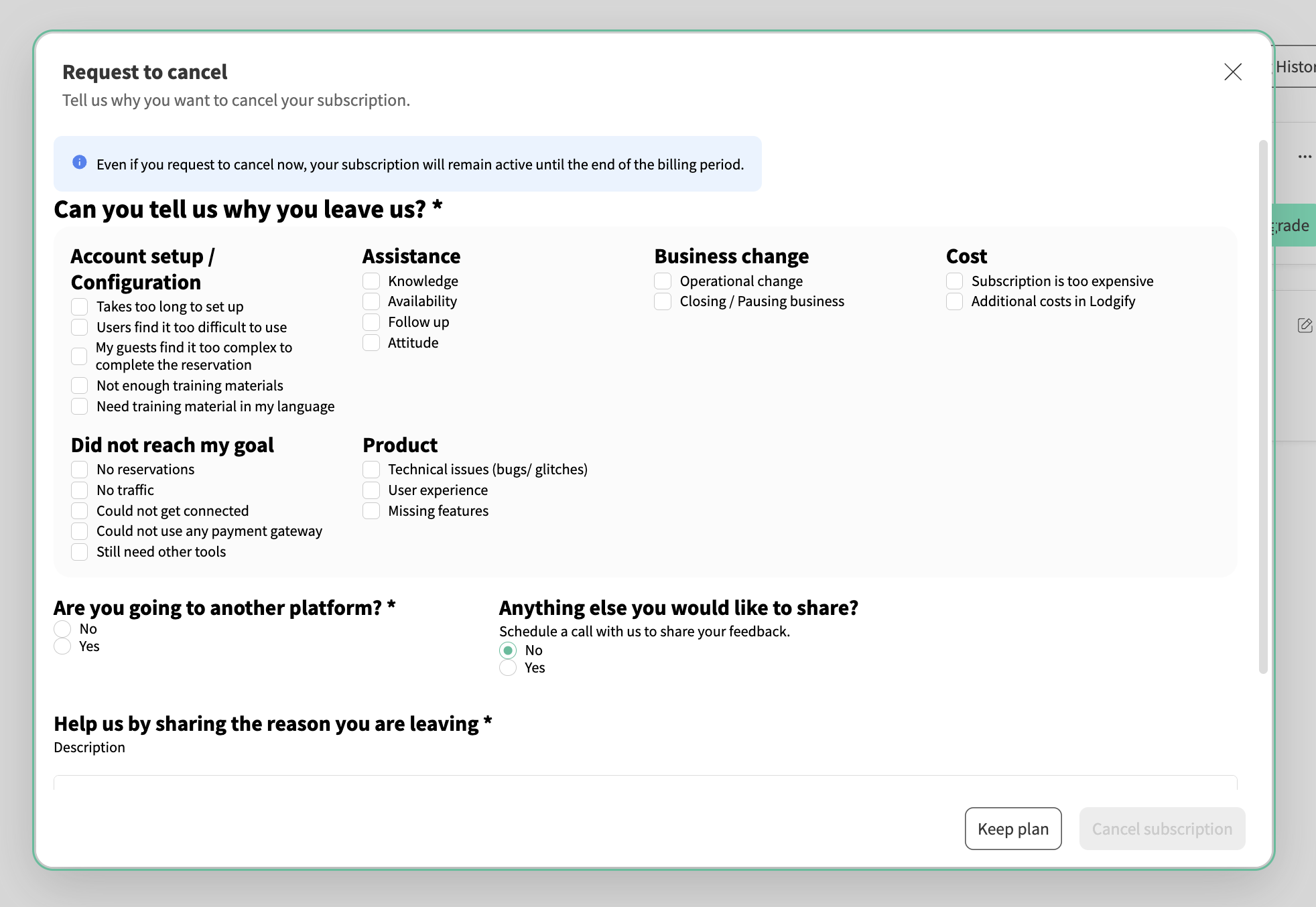This screenshot has height=907, width=1316.
Task: Choose 'Yes' for going to another platform
Action: pyautogui.click(x=62, y=646)
